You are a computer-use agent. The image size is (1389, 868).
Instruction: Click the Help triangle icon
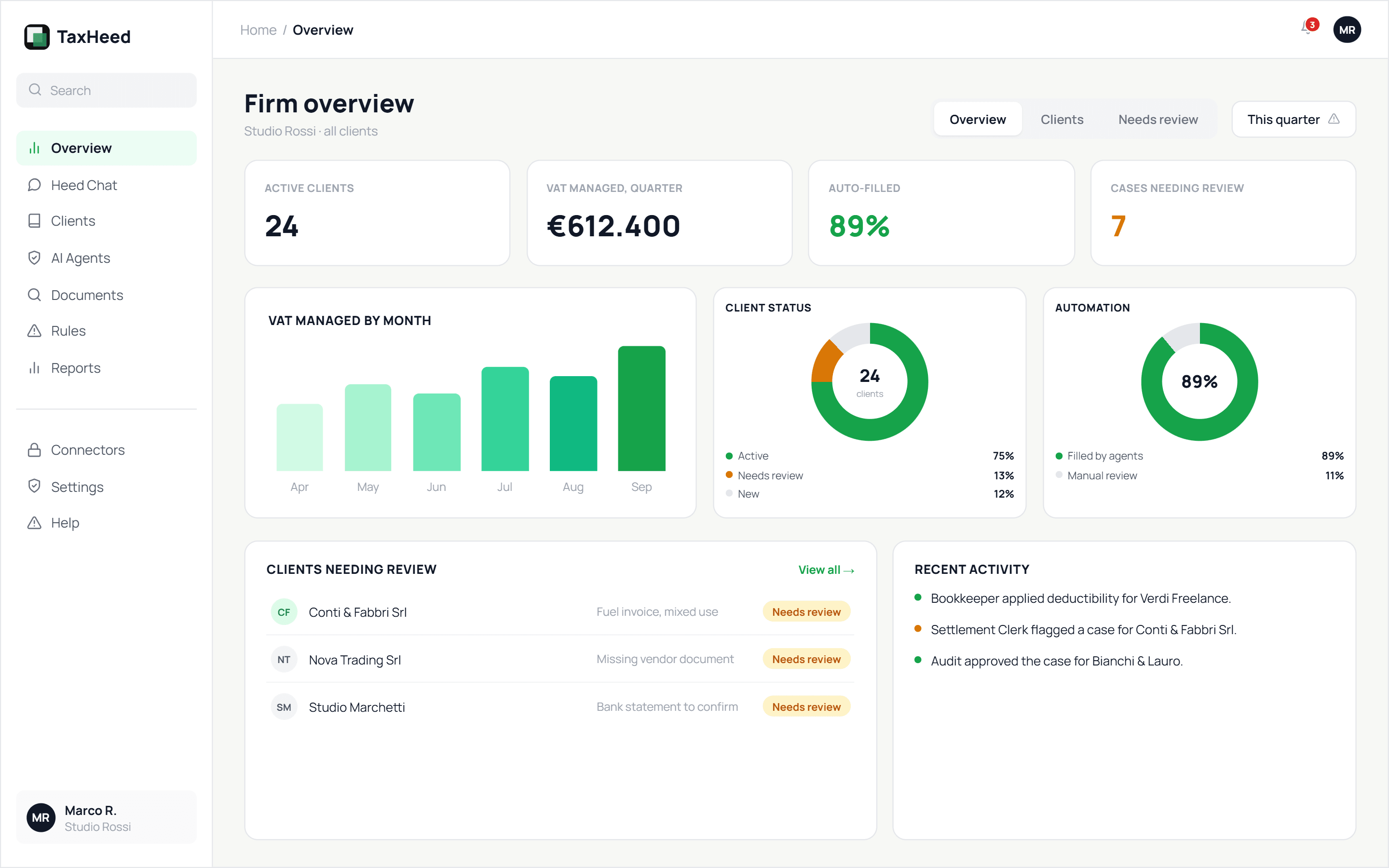click(x=34, y=523)
